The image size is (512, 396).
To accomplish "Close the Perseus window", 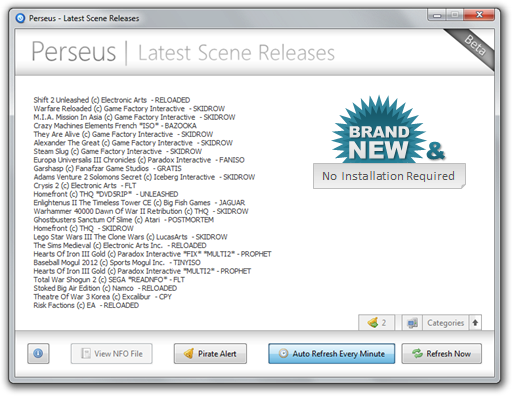I will (x=479, y=15).
